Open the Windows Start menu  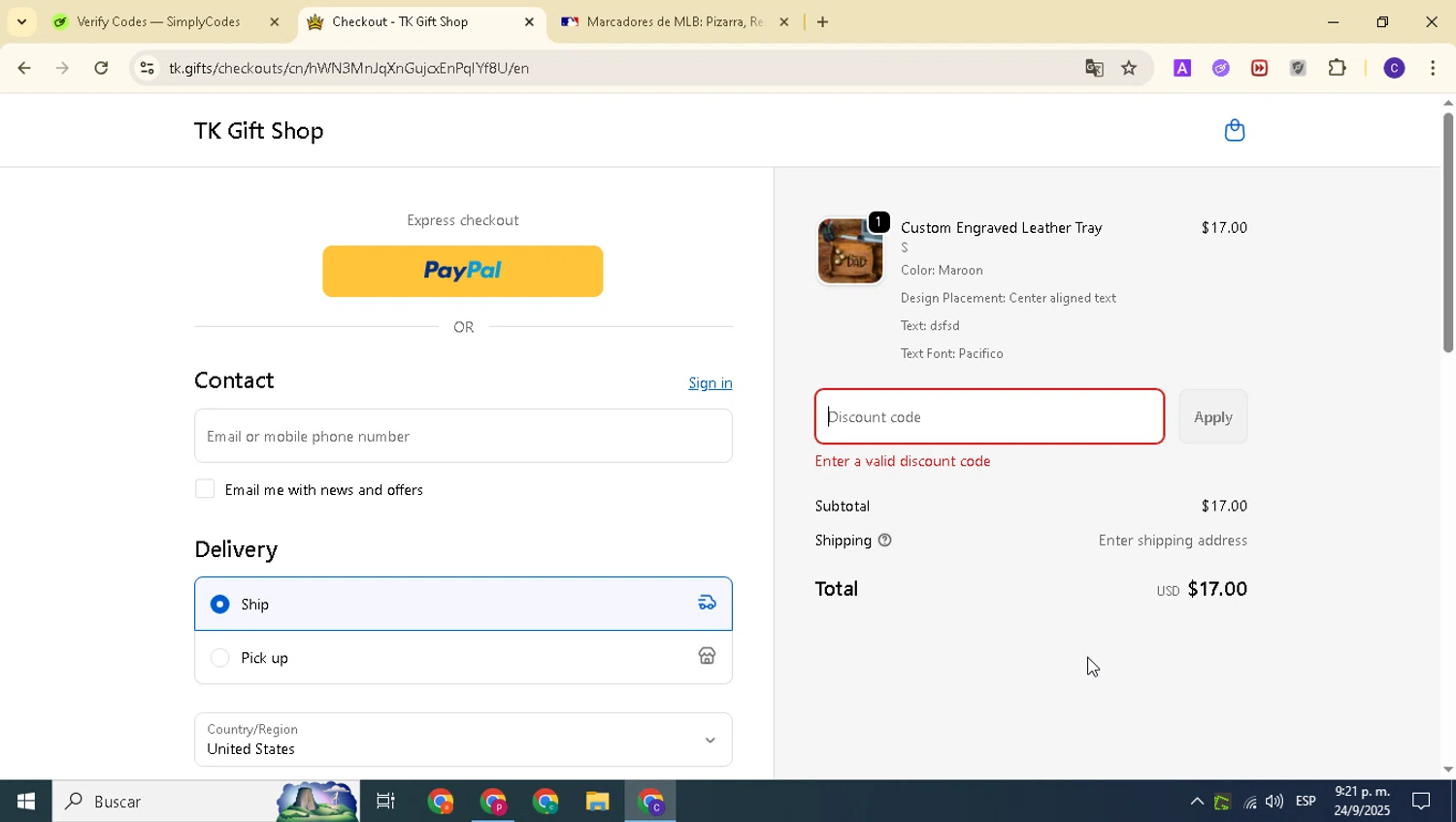25,802
